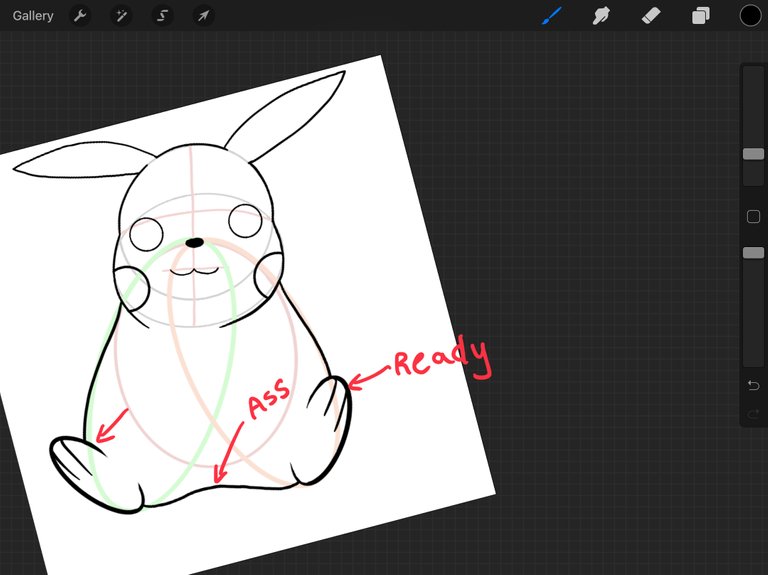Undo the last stroke
768x575 pixels.
point(753,385)
